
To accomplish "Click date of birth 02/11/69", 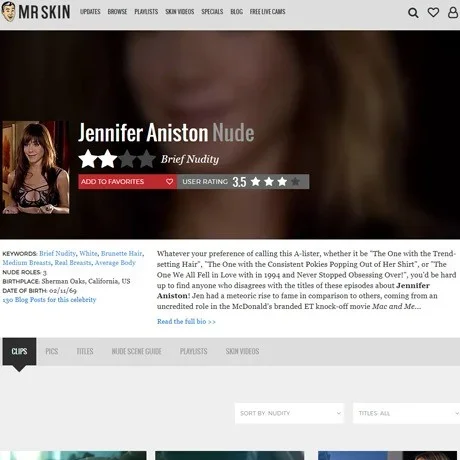I will point(63,290).
